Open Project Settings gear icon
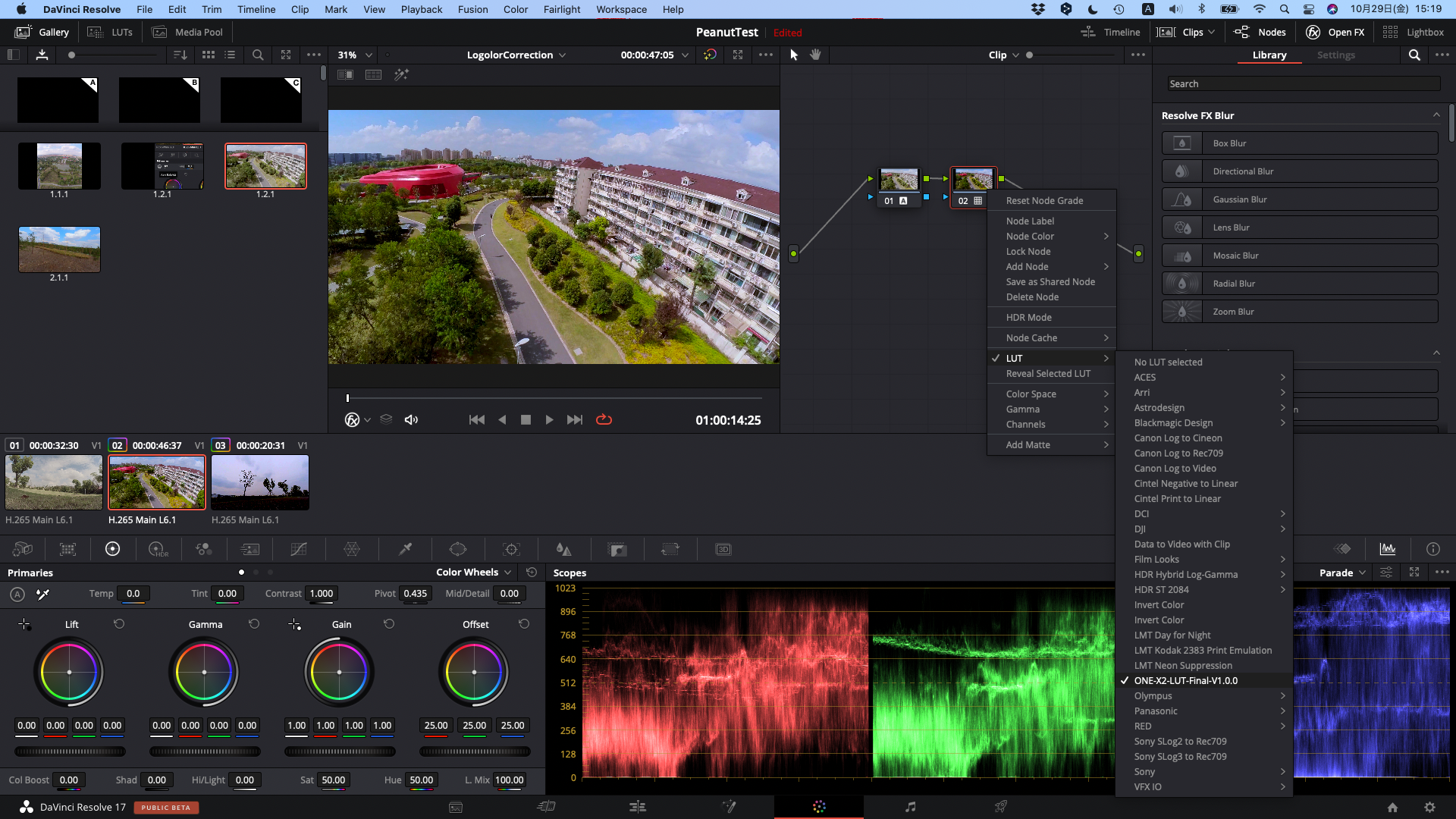1456x819 pixels. tap(1429, 808)
